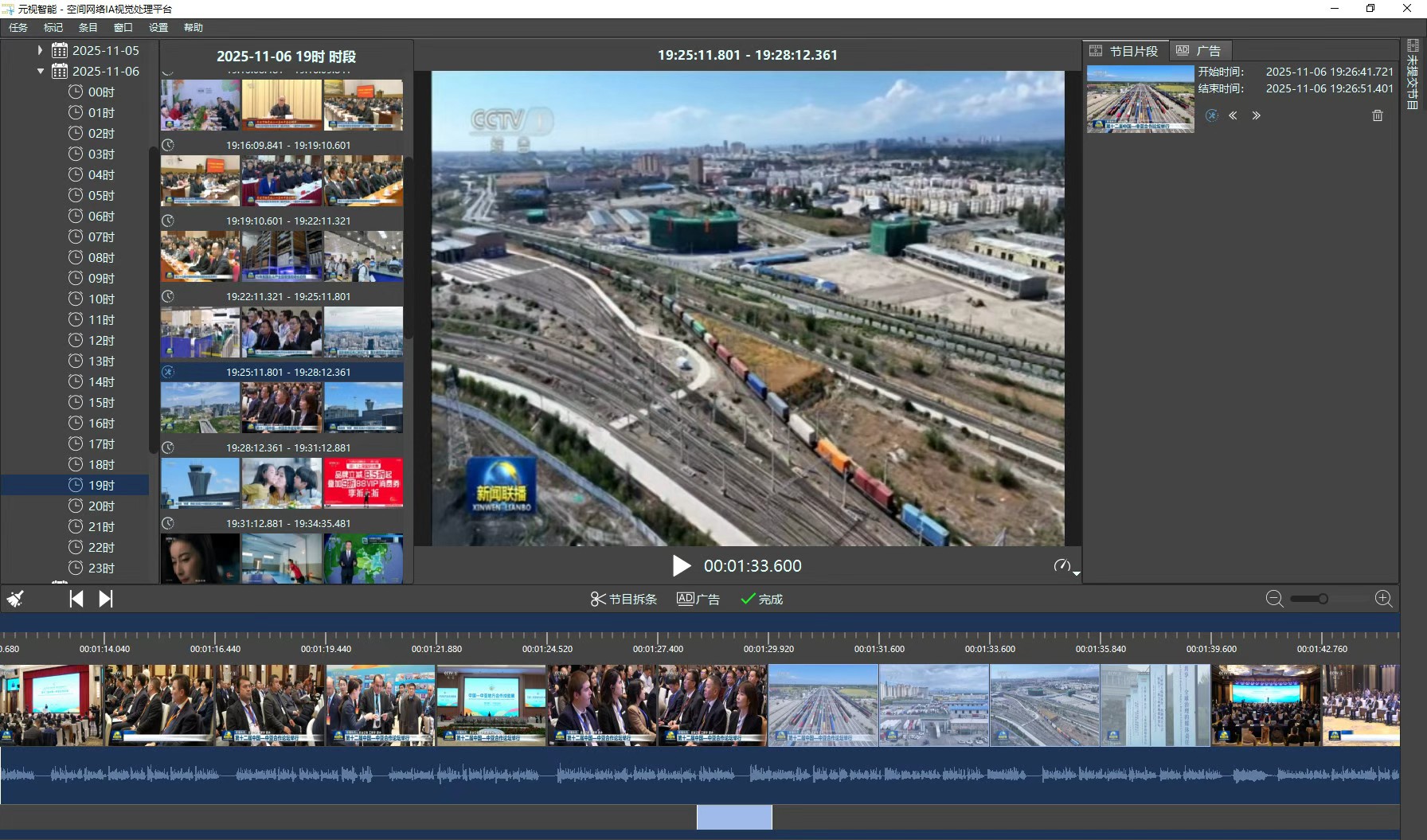Click the 完成 checkmark button

762,599
